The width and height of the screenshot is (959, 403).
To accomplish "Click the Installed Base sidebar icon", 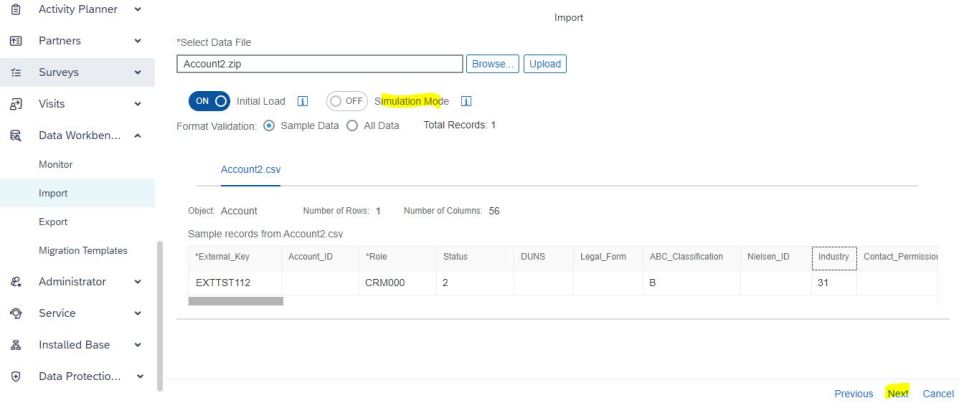I will (15, 345).
